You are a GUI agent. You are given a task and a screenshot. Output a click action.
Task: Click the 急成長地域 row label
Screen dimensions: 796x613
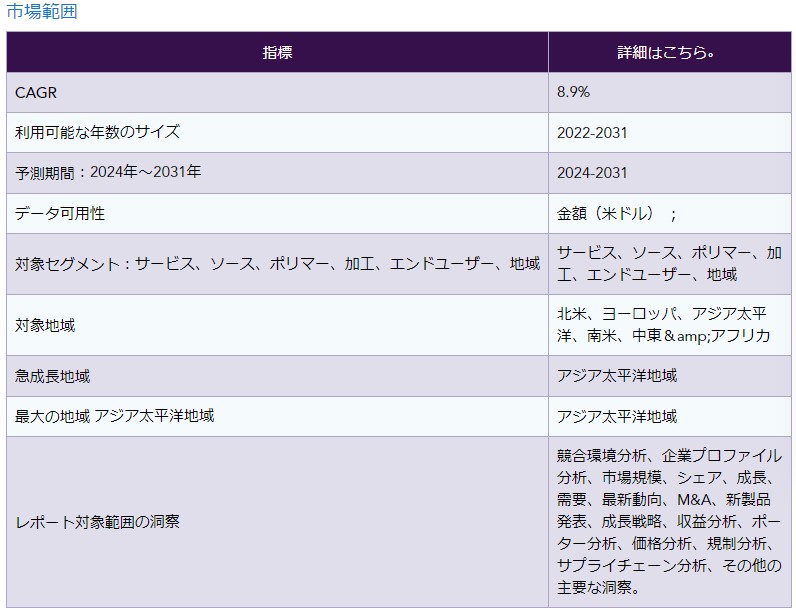(x=53, y=376)
